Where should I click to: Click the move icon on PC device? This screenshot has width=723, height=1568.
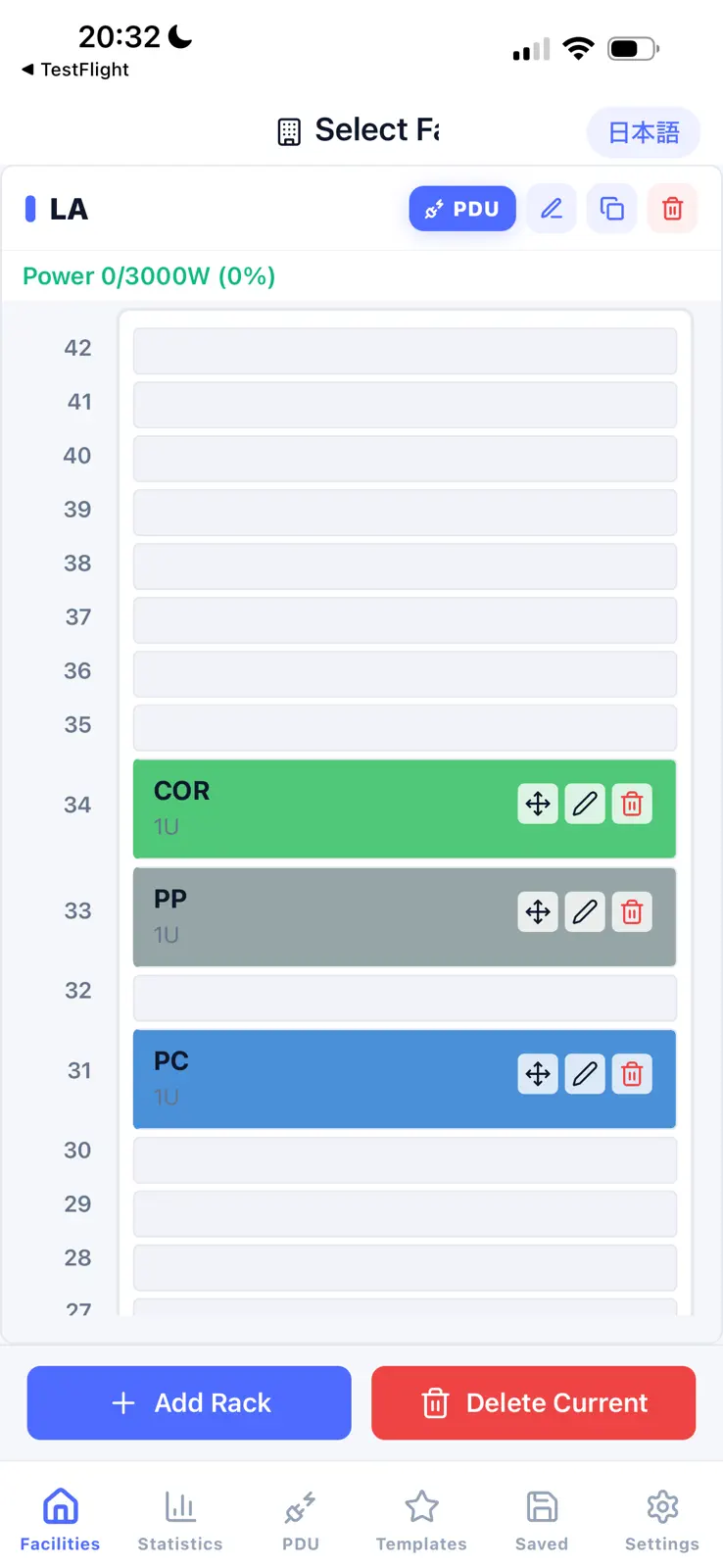tap(538, 1074)
